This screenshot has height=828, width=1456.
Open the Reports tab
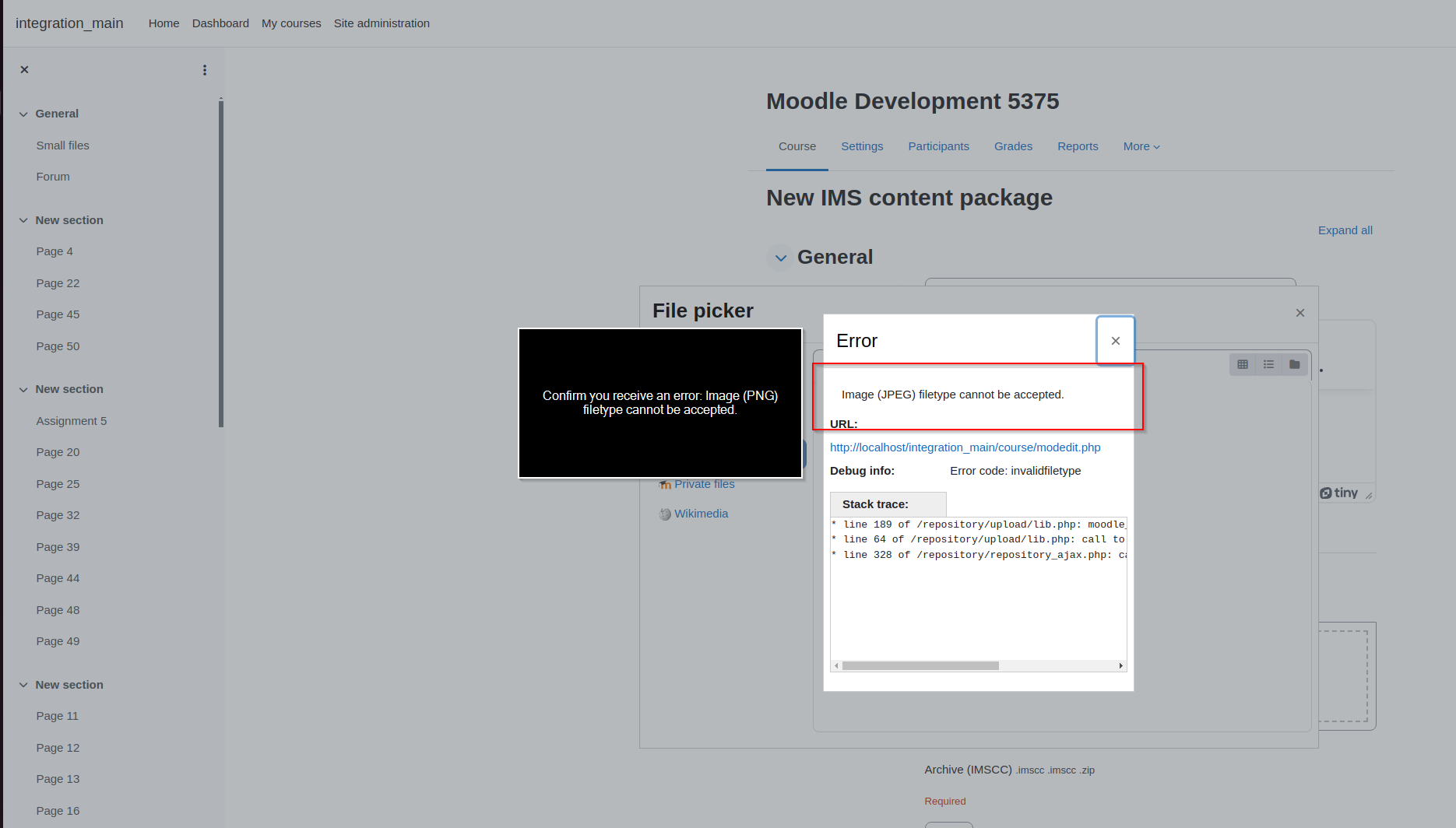pos(1078,146)
